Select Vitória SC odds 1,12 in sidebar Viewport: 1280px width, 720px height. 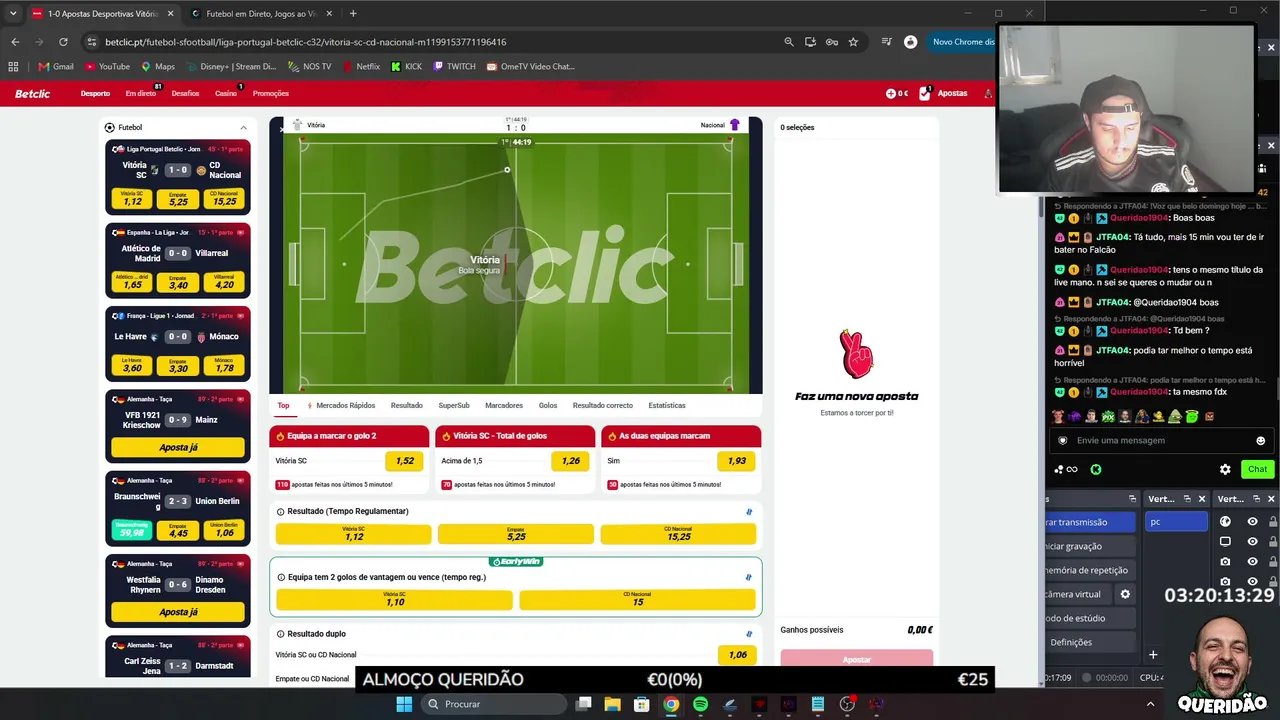tap(132, 198)
